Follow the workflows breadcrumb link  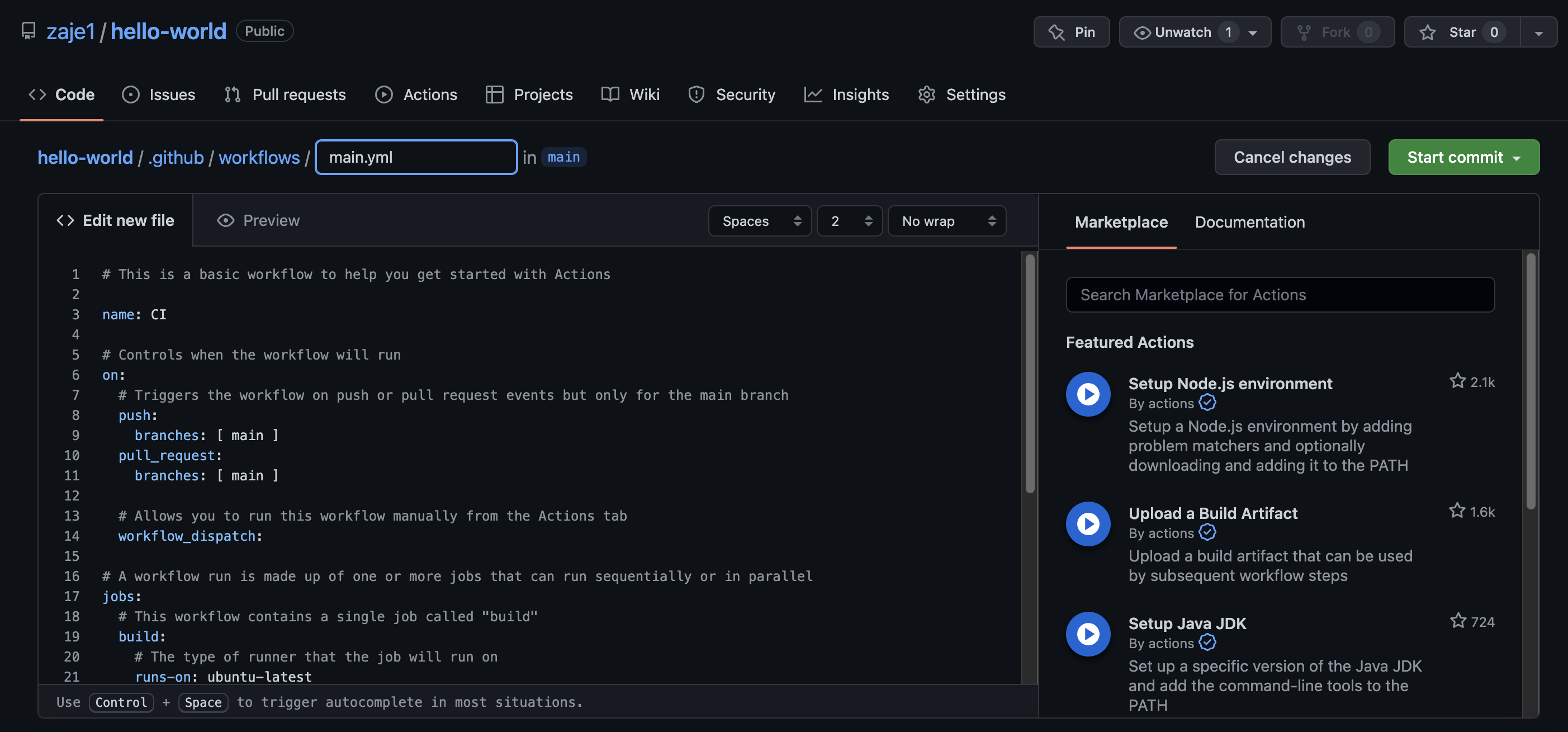pyautogui.click(x=259, y=158)
